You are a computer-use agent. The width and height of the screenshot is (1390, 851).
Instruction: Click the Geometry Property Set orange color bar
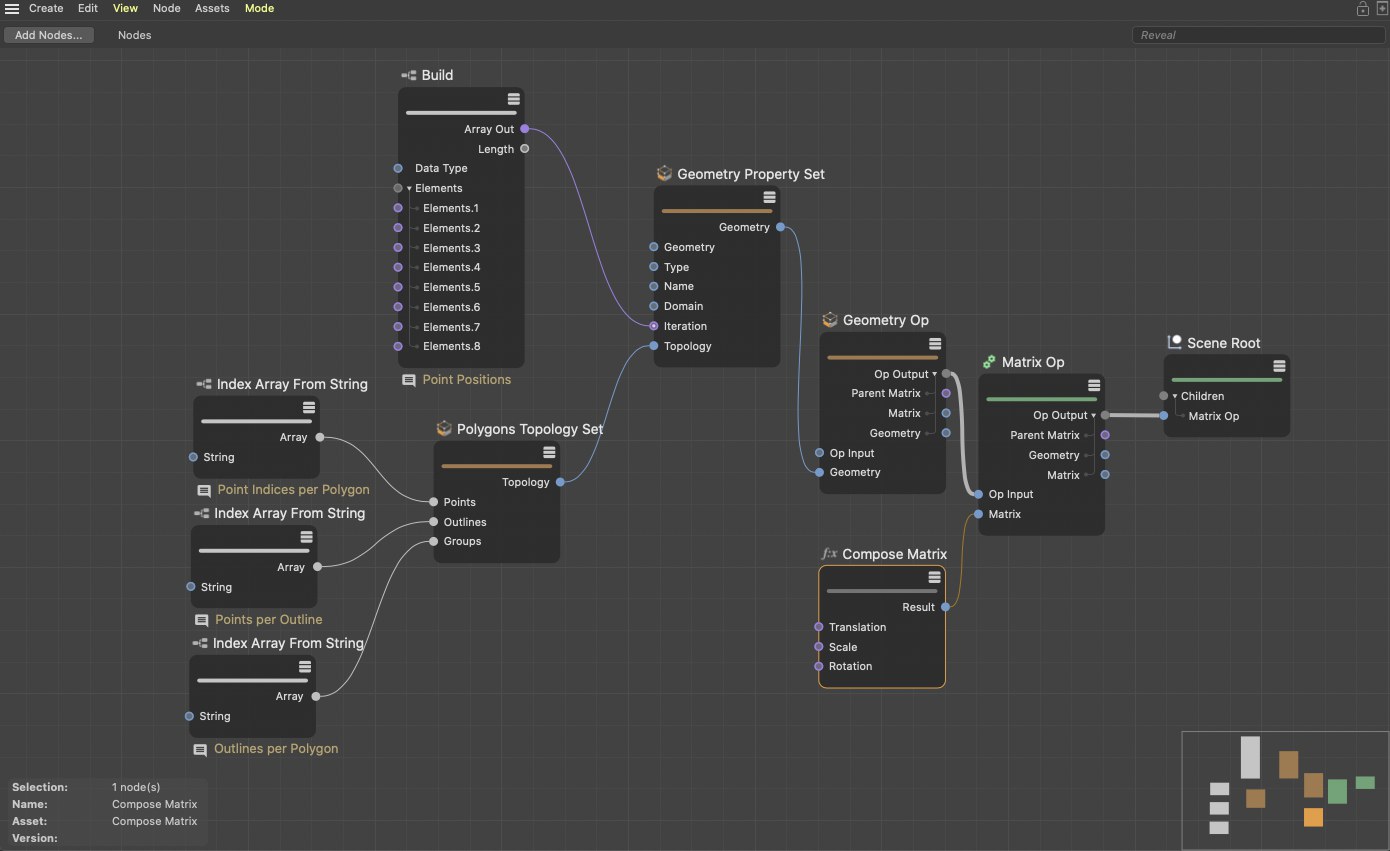(716, 211)
